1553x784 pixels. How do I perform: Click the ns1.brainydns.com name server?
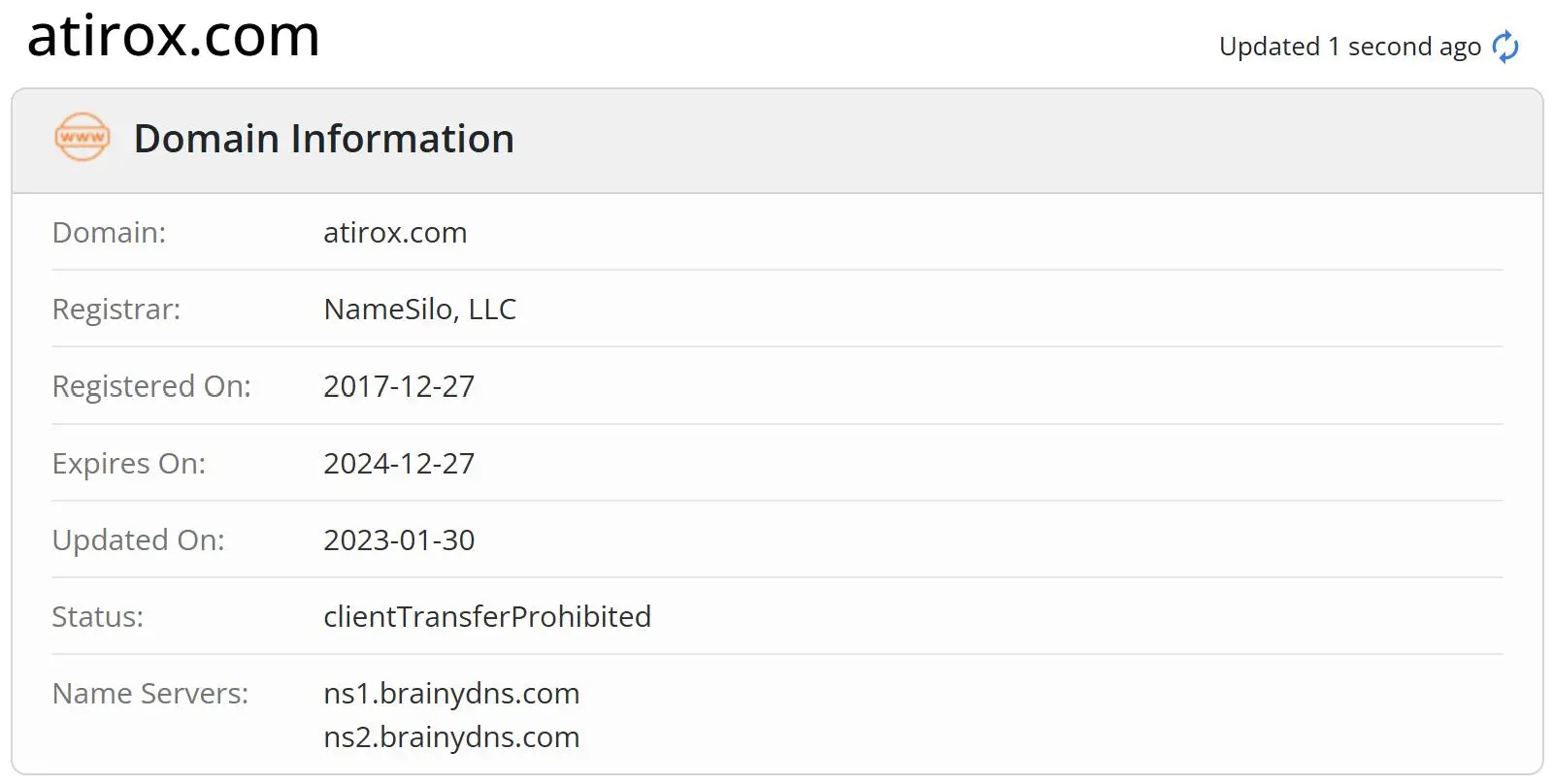tap(451, 694)
